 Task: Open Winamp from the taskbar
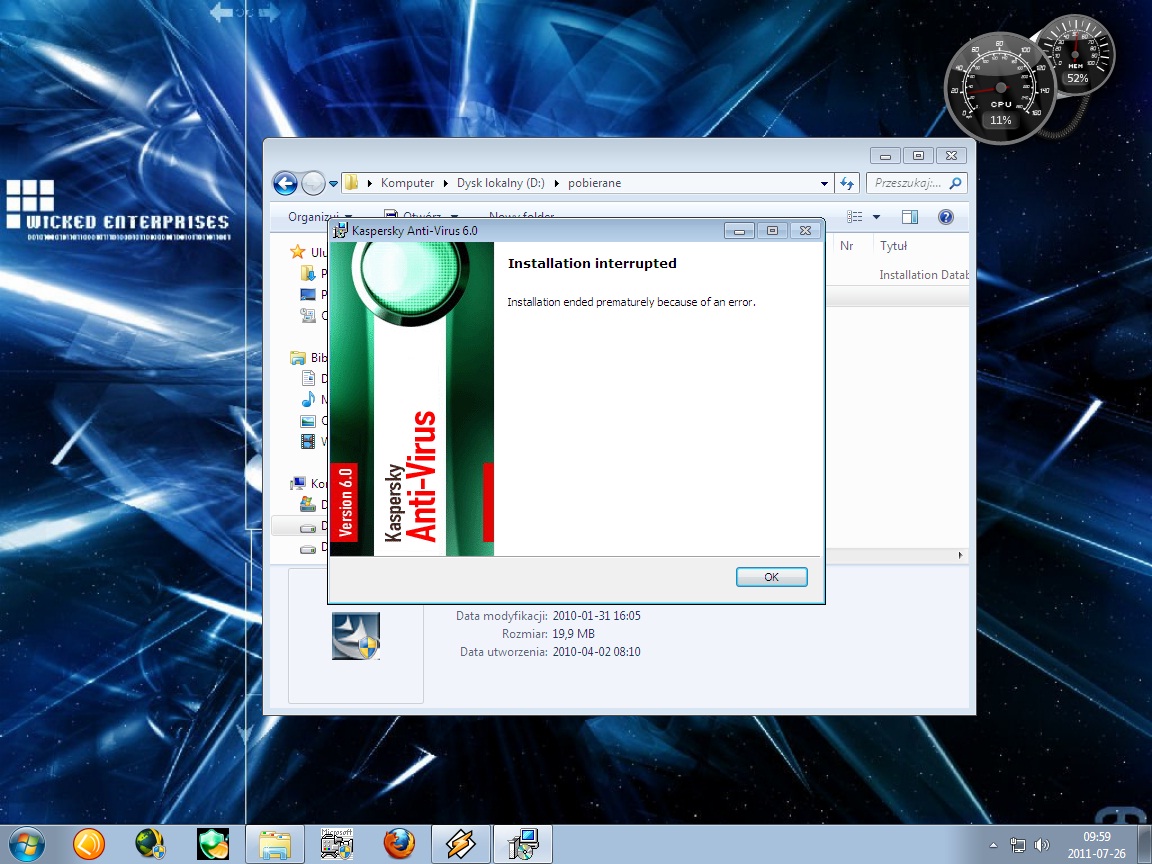(461, 844)
